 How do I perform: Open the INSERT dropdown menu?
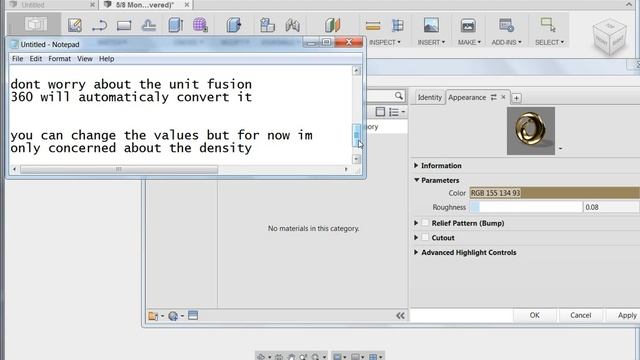431,42
